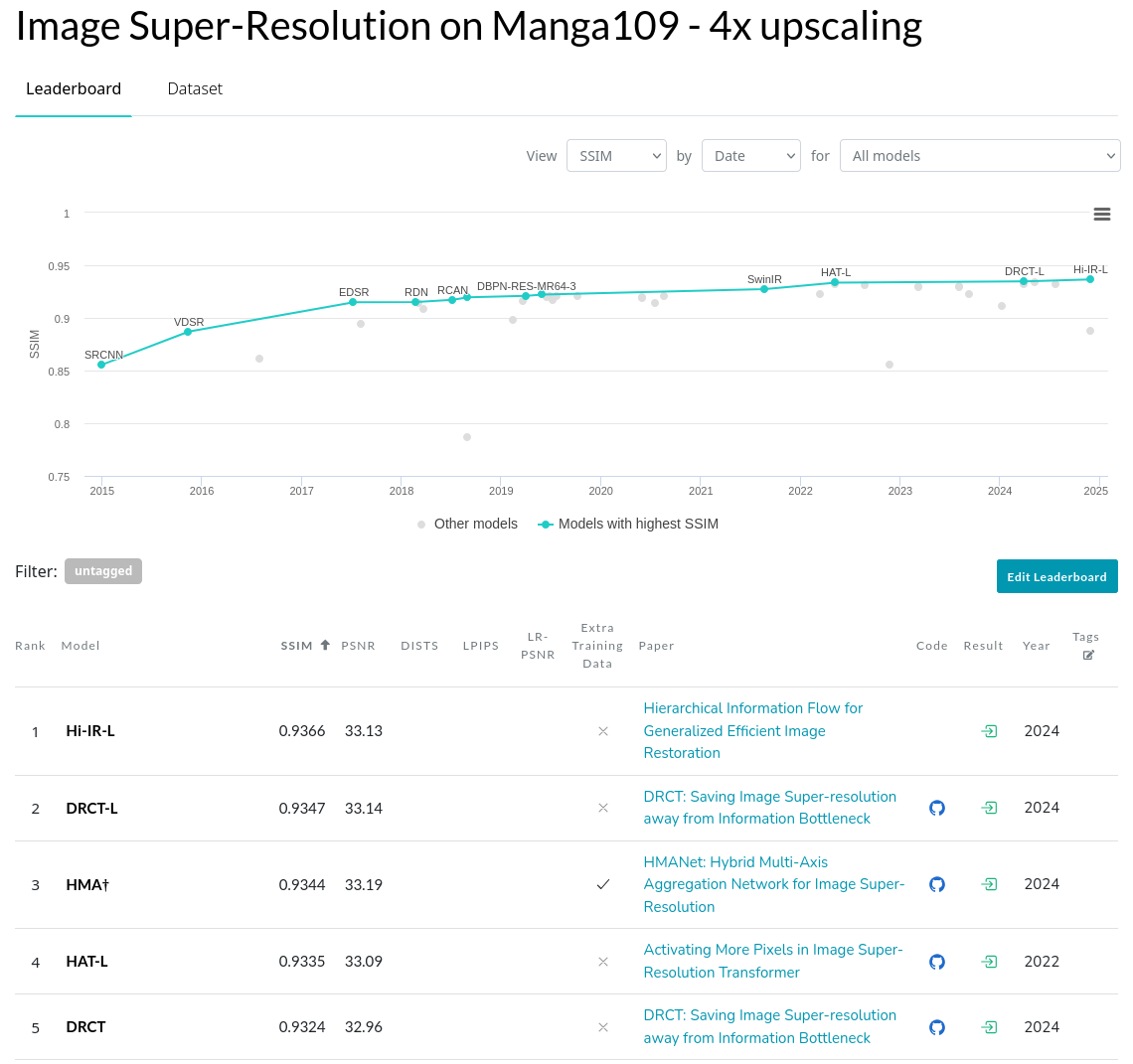Sort by the LR-PSNR column header
Screen dimensions: 1133x1064
539,646
